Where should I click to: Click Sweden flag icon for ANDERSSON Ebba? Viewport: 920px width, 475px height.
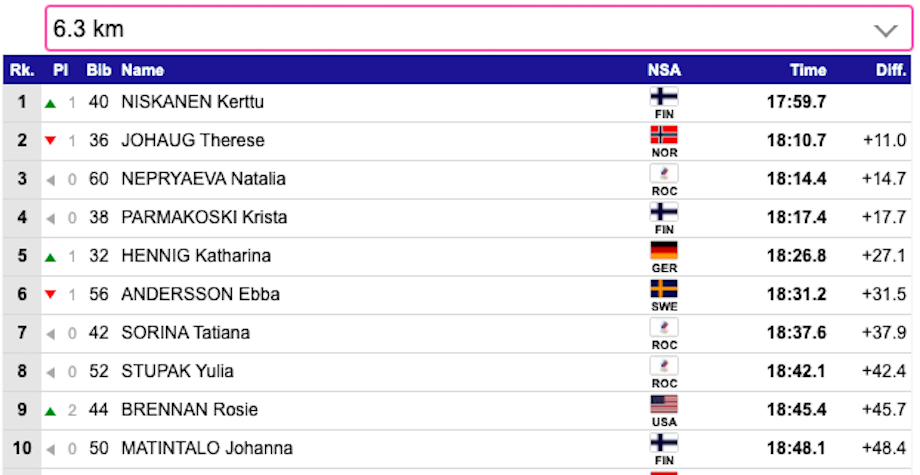click(x=664, y=289)
